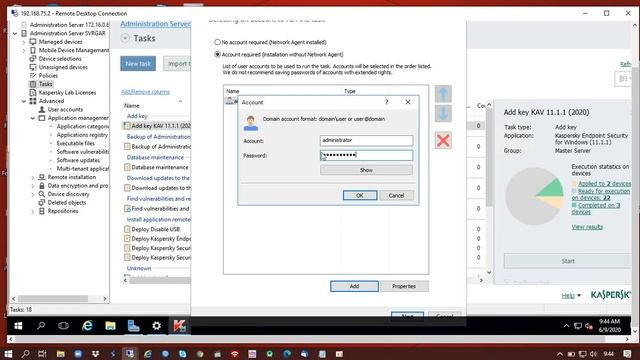Screen dimensions: 640x360
Task: Open Settings gear in remote taskbar
Action: (156, 326)
